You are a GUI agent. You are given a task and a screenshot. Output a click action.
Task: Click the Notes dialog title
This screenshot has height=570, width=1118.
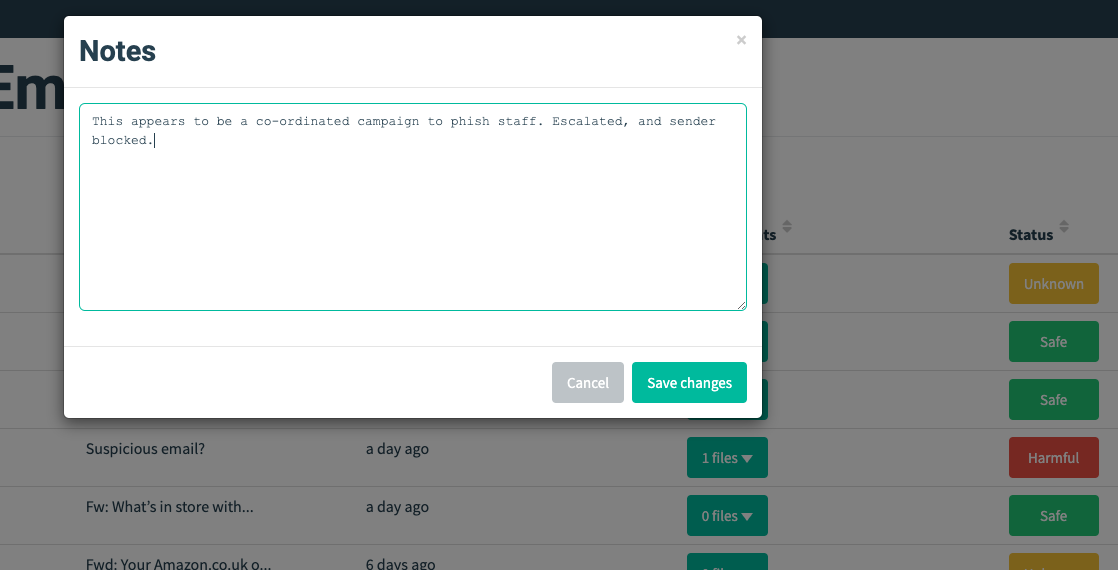[x=118, y=51]
